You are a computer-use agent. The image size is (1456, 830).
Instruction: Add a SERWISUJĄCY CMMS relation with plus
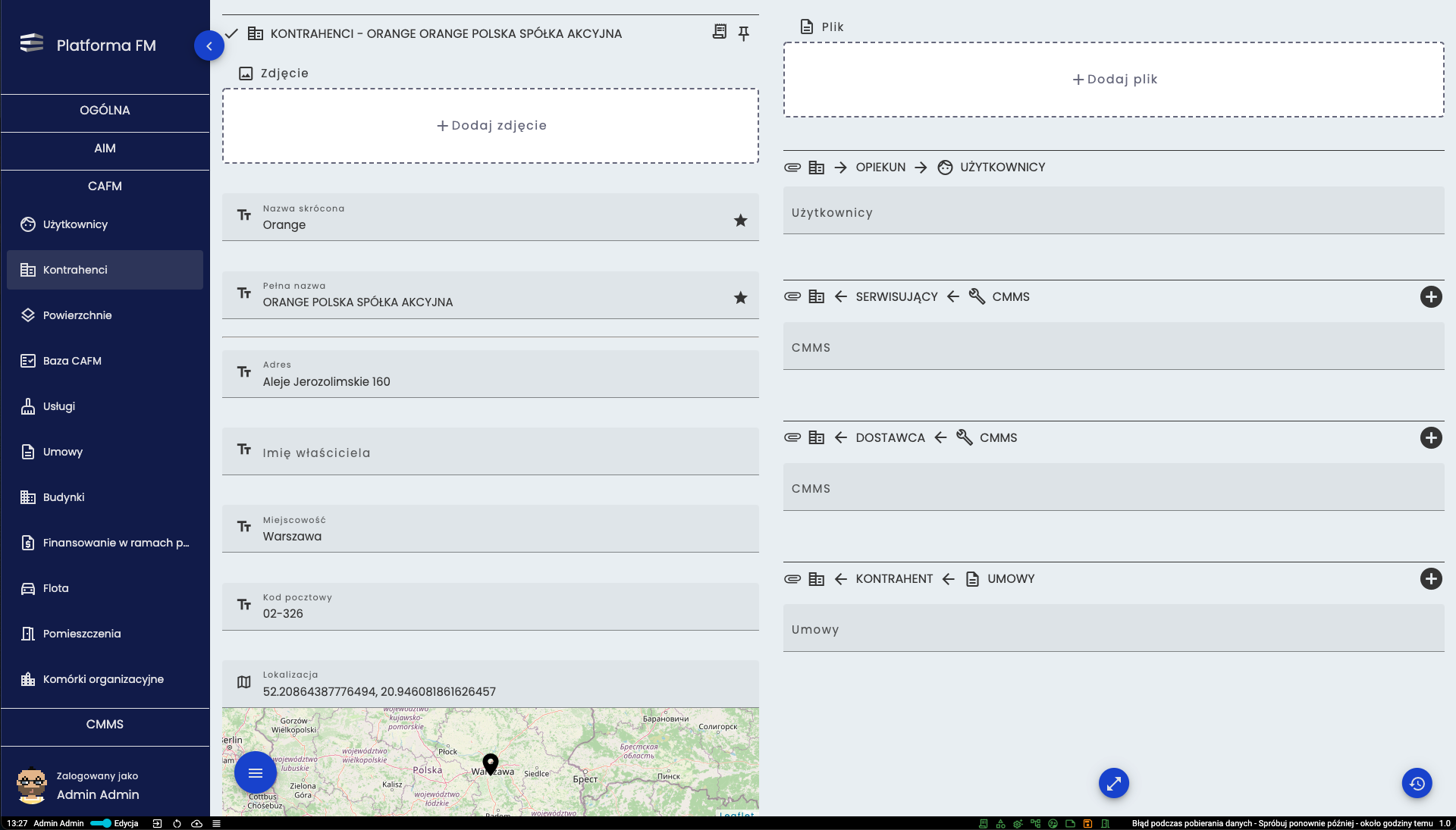(1431, 297)
